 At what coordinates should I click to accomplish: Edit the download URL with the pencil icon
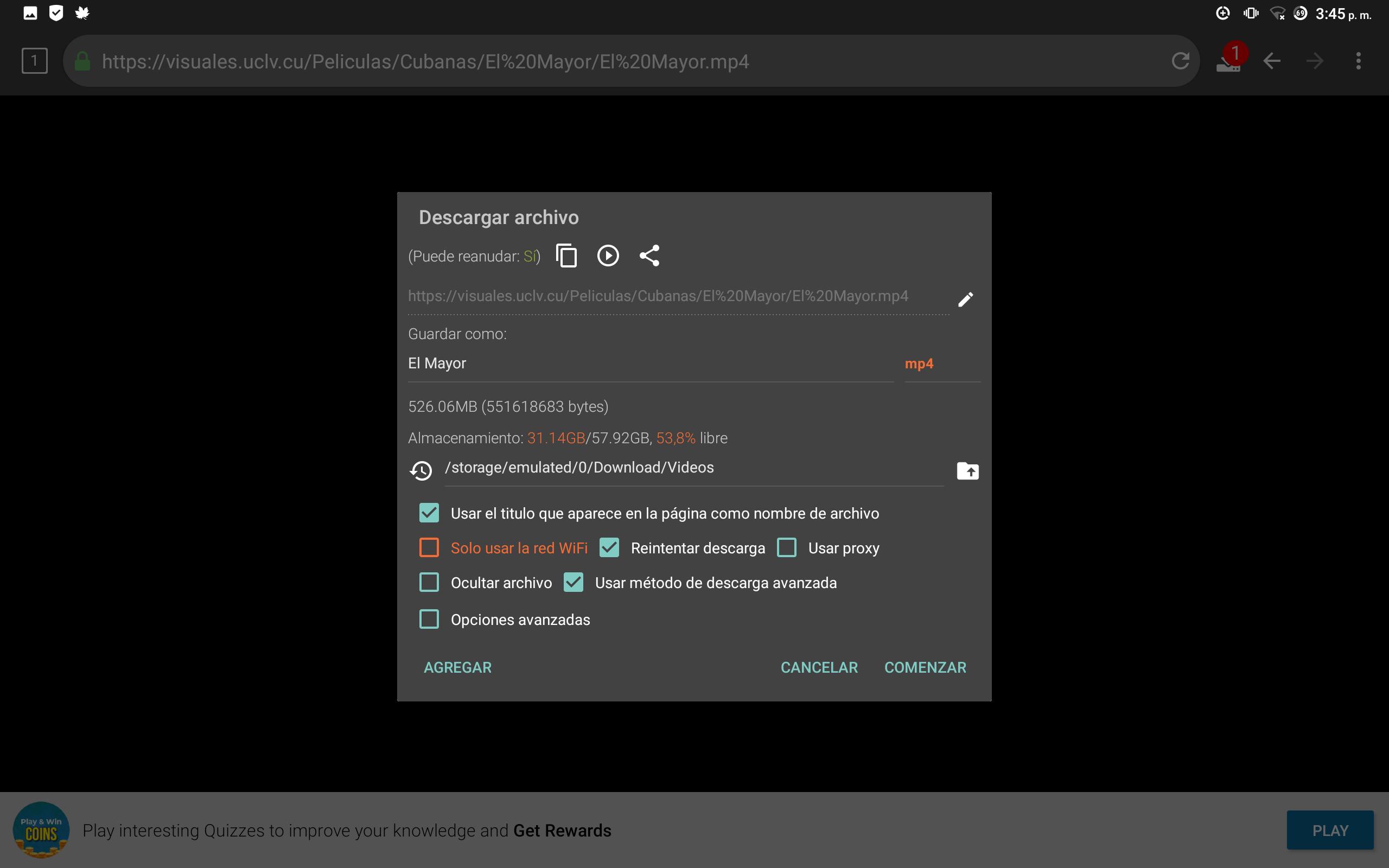[965, 299]
